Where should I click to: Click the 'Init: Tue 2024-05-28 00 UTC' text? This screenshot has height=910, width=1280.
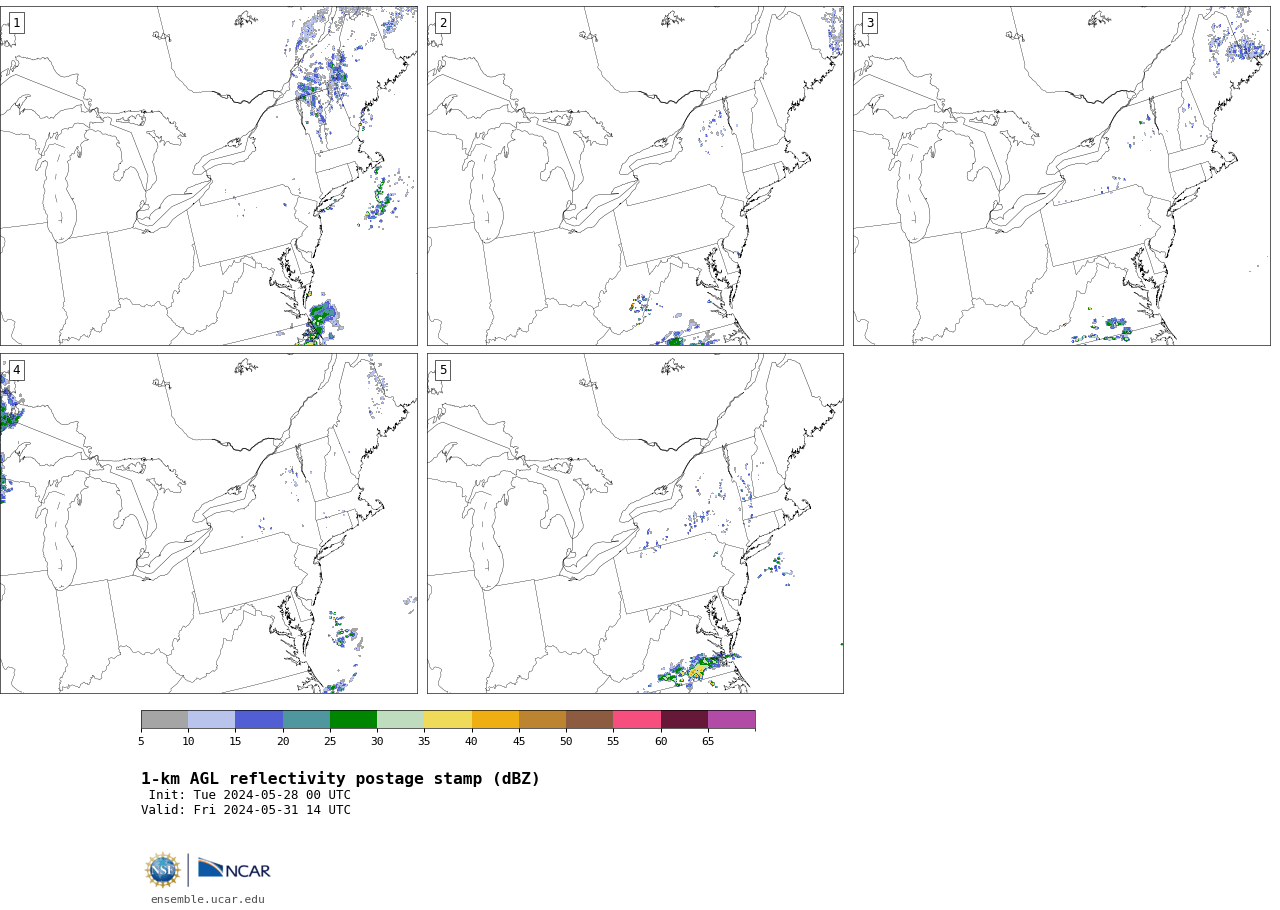250,796
